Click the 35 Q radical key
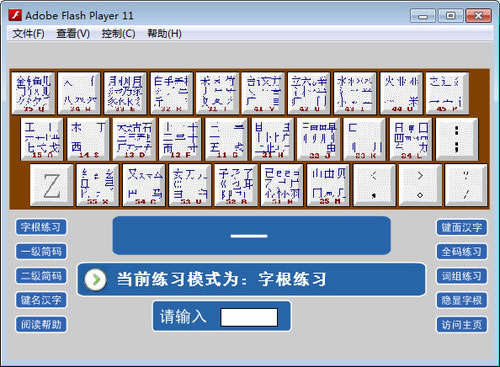The width and height of the screenshot is (500, 367). pos(33,93)
